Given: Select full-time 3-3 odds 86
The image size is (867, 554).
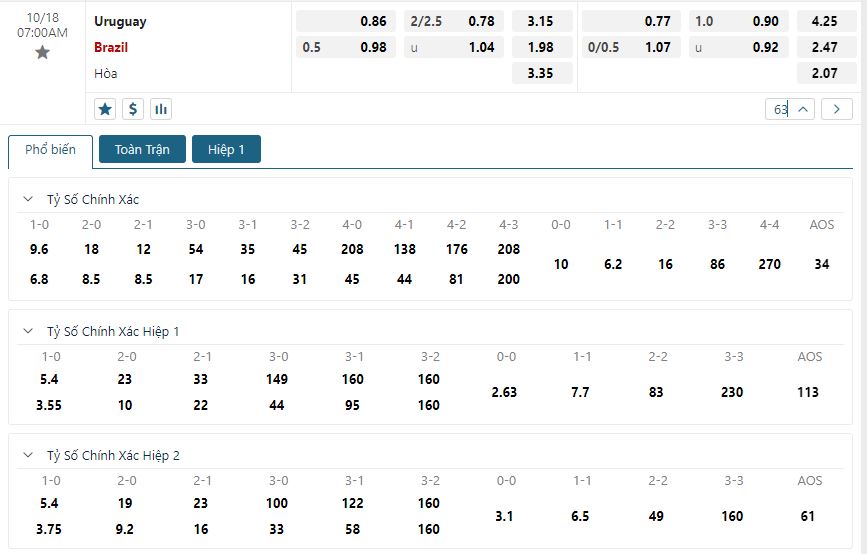Looking at the screenshot, I should [717, 264].
